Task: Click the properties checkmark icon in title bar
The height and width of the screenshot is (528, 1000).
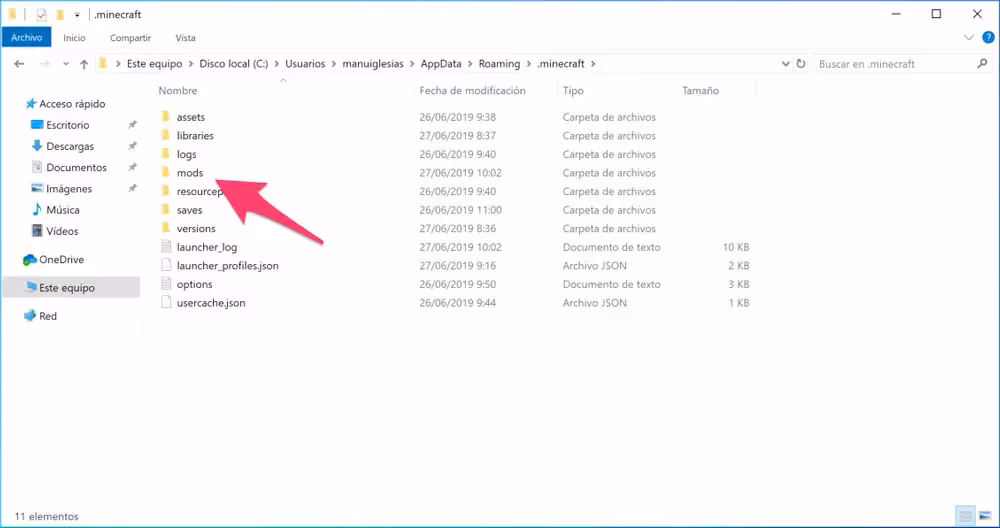Action: tap(41, 14)
